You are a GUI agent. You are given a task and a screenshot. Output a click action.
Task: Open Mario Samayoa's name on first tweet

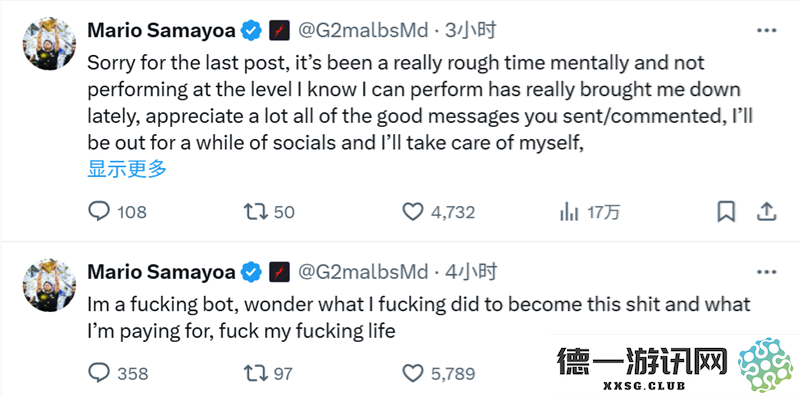click(162, 31)
